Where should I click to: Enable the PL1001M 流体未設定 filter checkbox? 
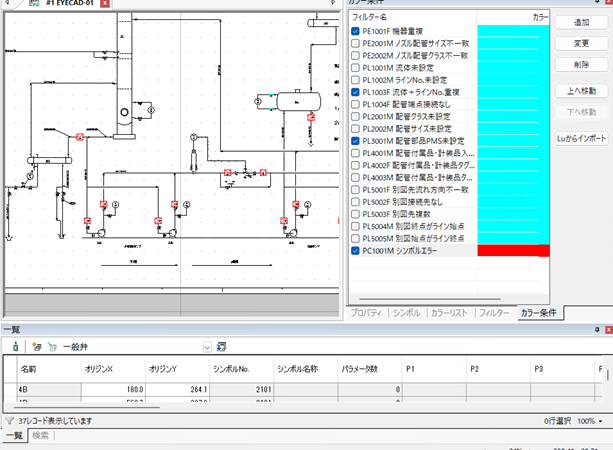coord(356,68)
